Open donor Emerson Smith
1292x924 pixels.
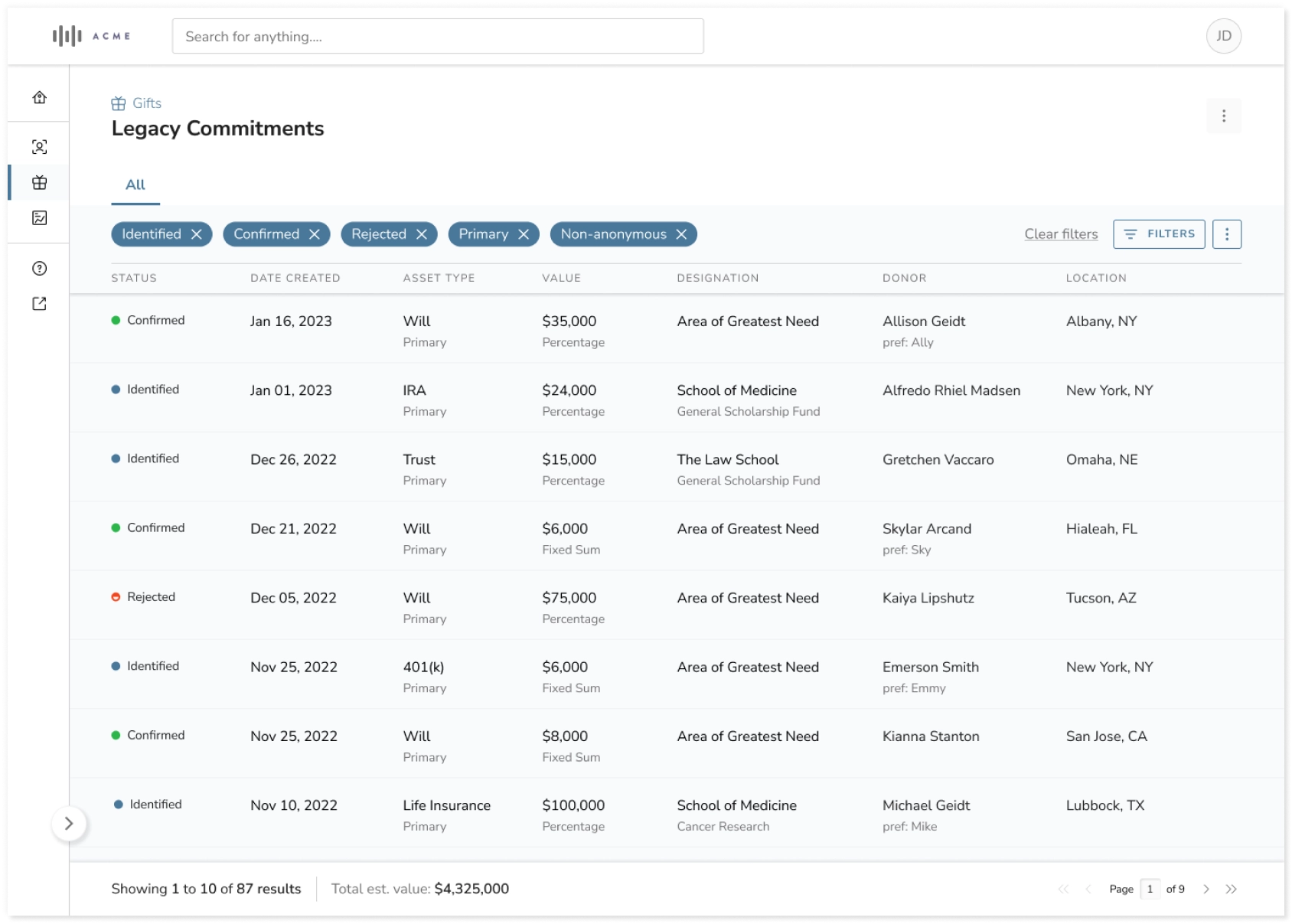(x=931, y=667)
